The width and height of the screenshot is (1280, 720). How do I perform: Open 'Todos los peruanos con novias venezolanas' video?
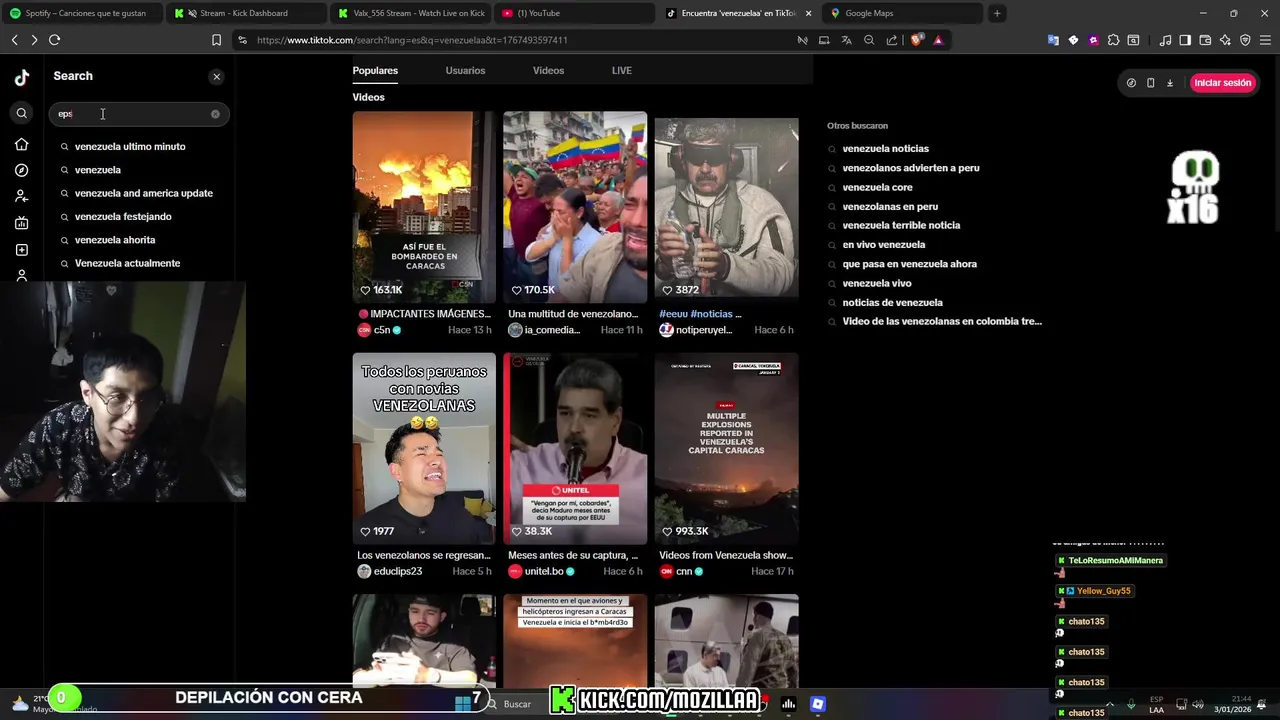424,448
